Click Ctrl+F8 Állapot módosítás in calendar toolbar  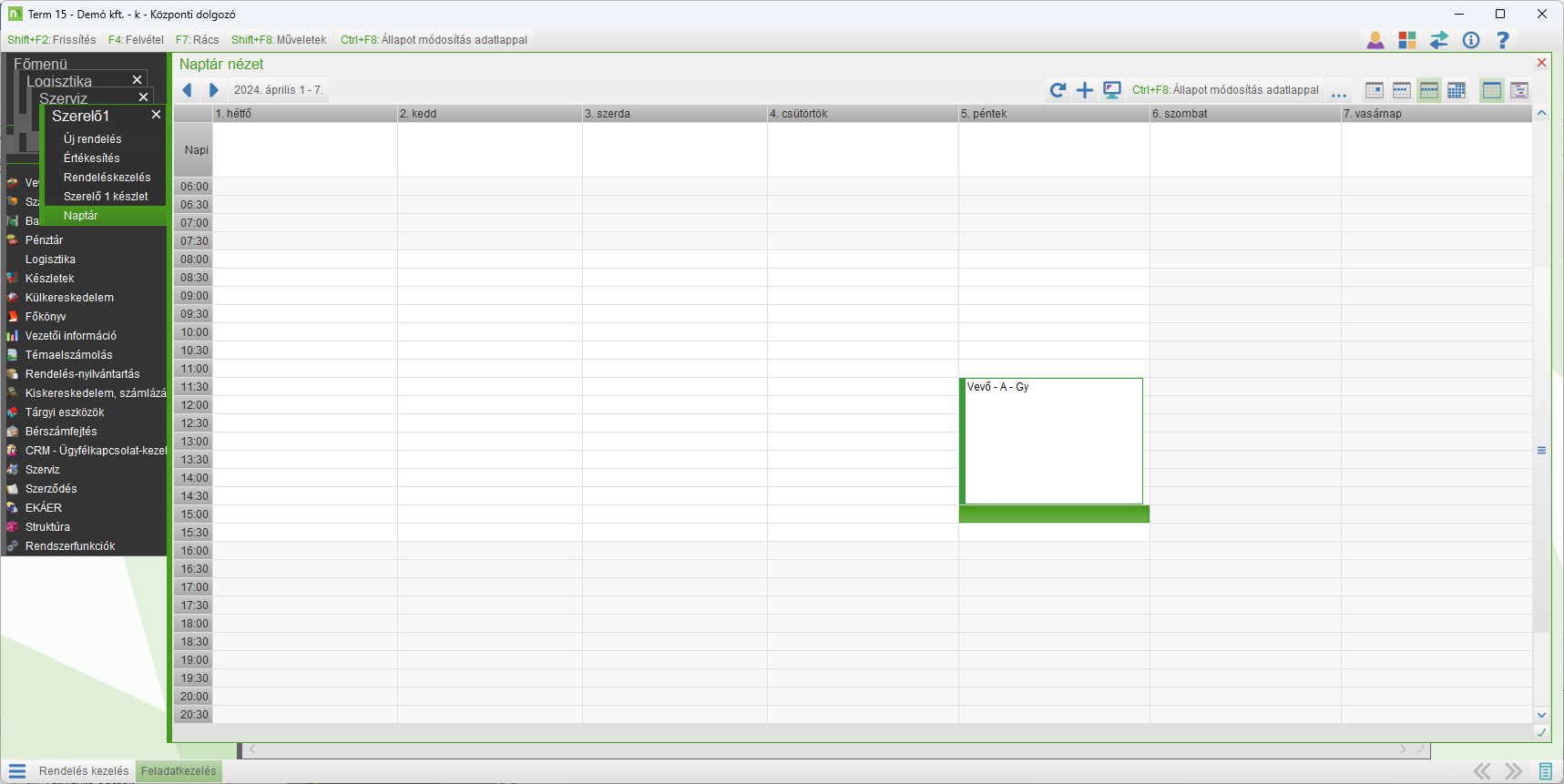coord(1225,90)
